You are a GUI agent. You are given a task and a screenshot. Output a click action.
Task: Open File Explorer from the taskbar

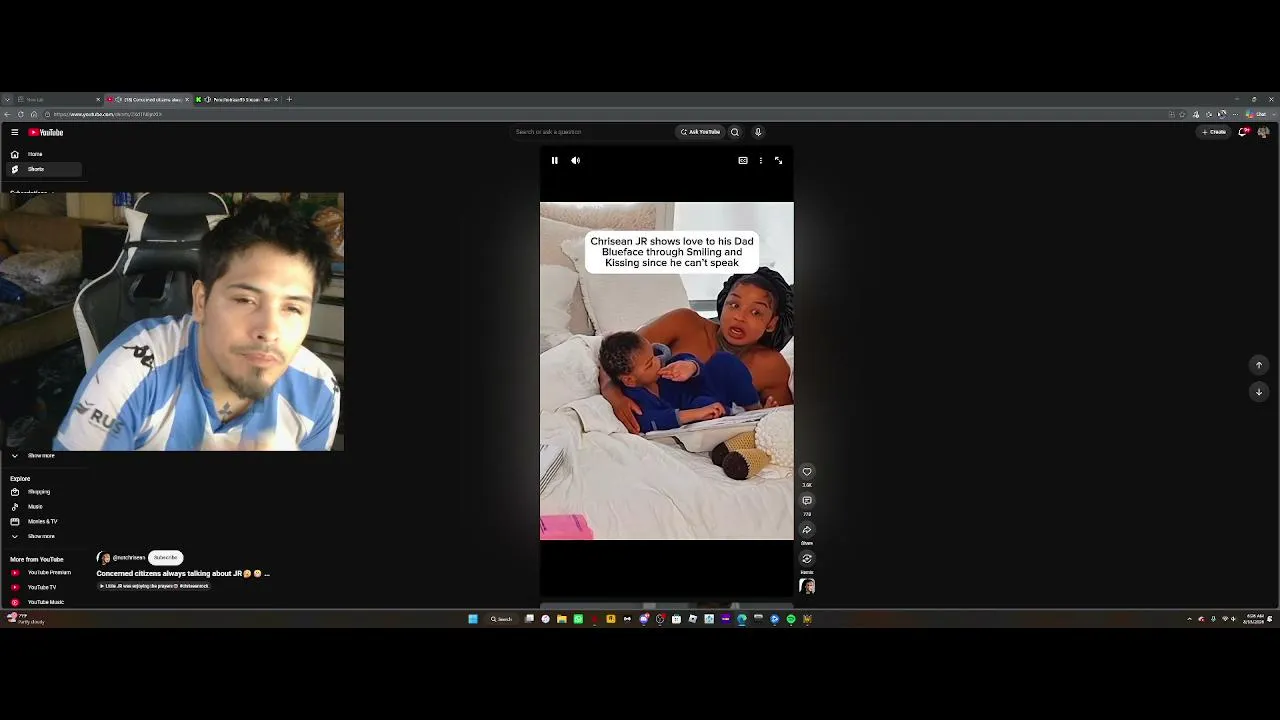click(x=562, y=619)
